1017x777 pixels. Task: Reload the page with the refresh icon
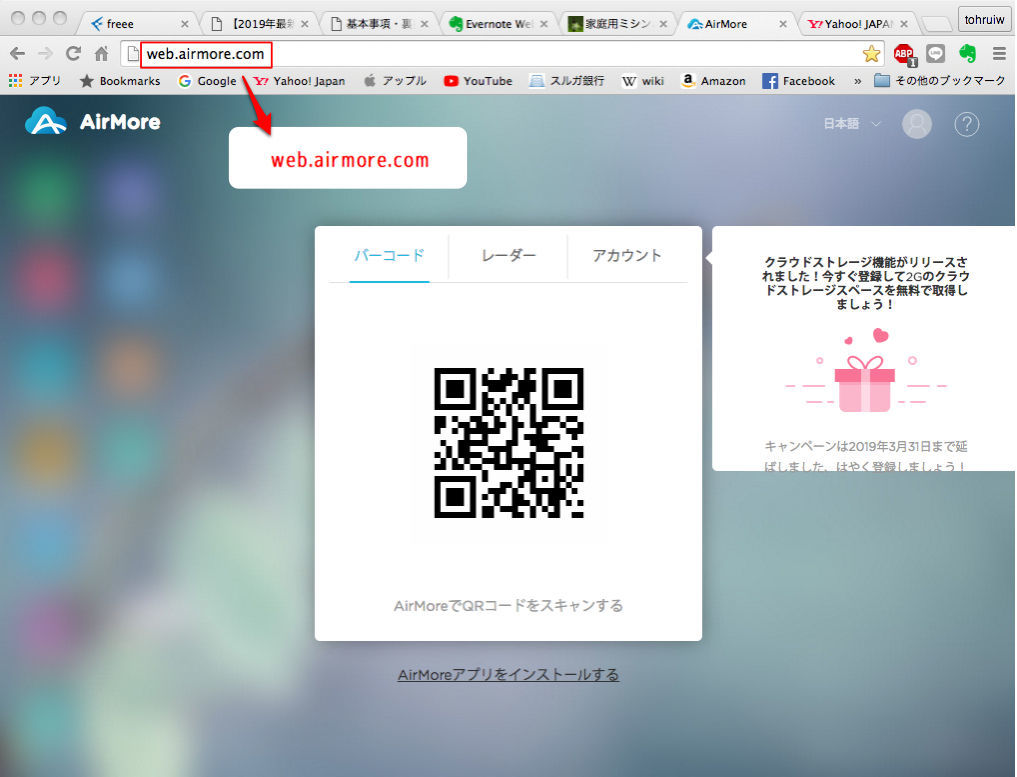point(73,53)
